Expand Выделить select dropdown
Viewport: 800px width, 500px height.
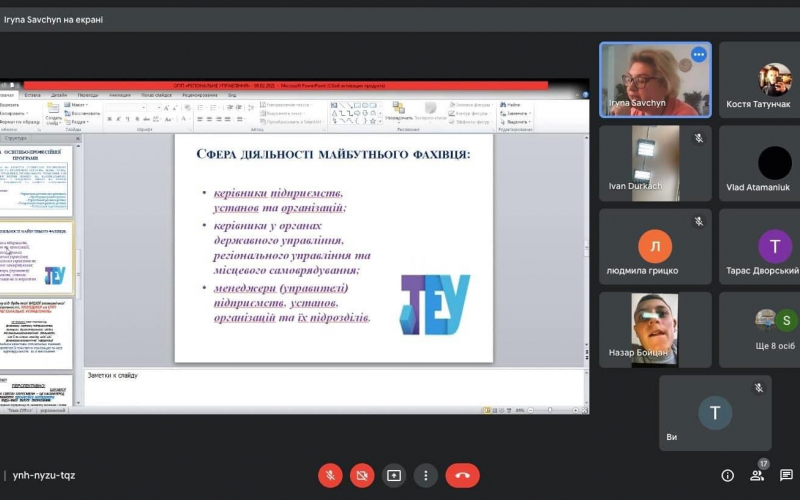pyautogui.click(x=515, y=122)
